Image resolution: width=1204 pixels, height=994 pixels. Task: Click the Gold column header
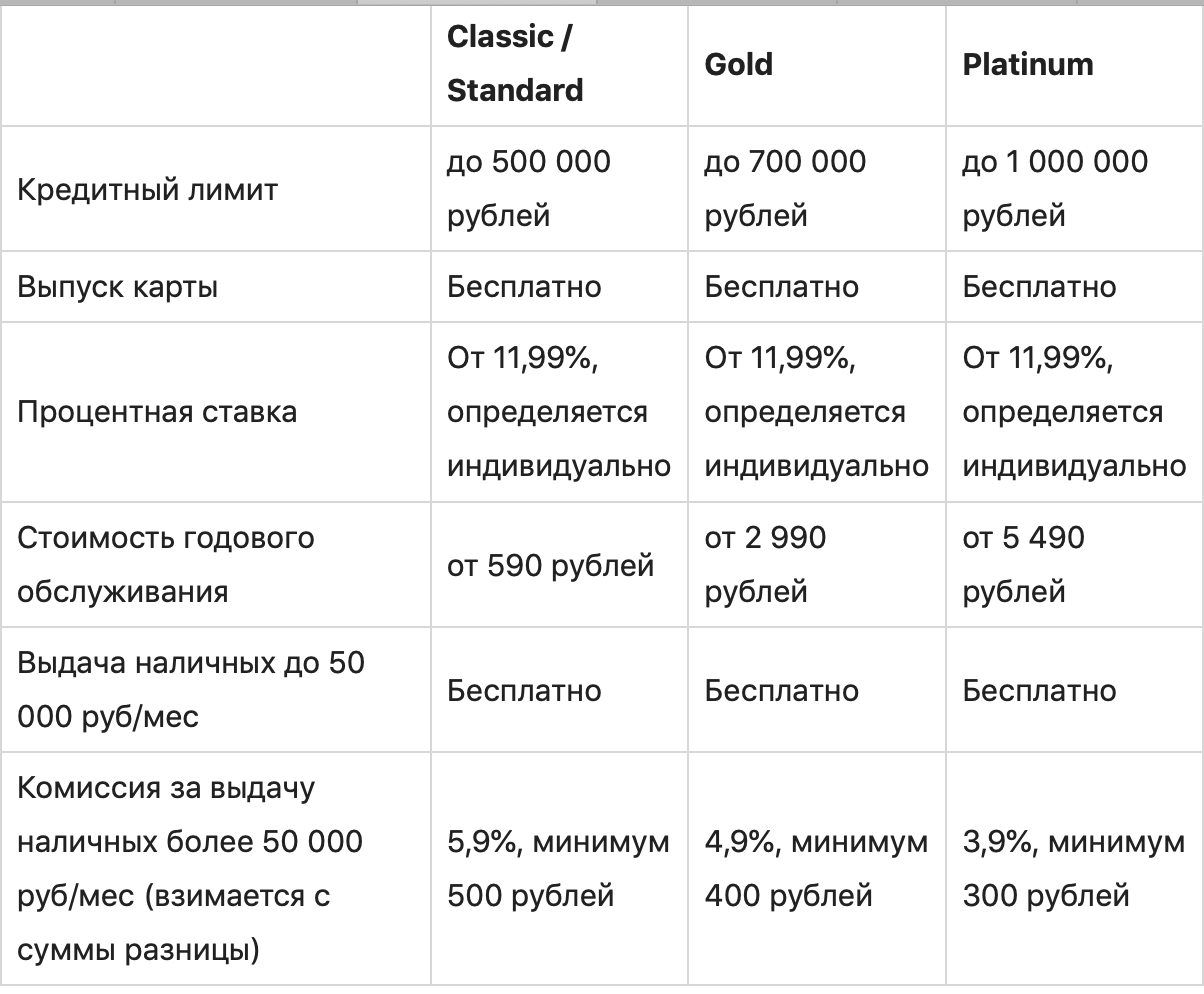click(x=739, y=64)
